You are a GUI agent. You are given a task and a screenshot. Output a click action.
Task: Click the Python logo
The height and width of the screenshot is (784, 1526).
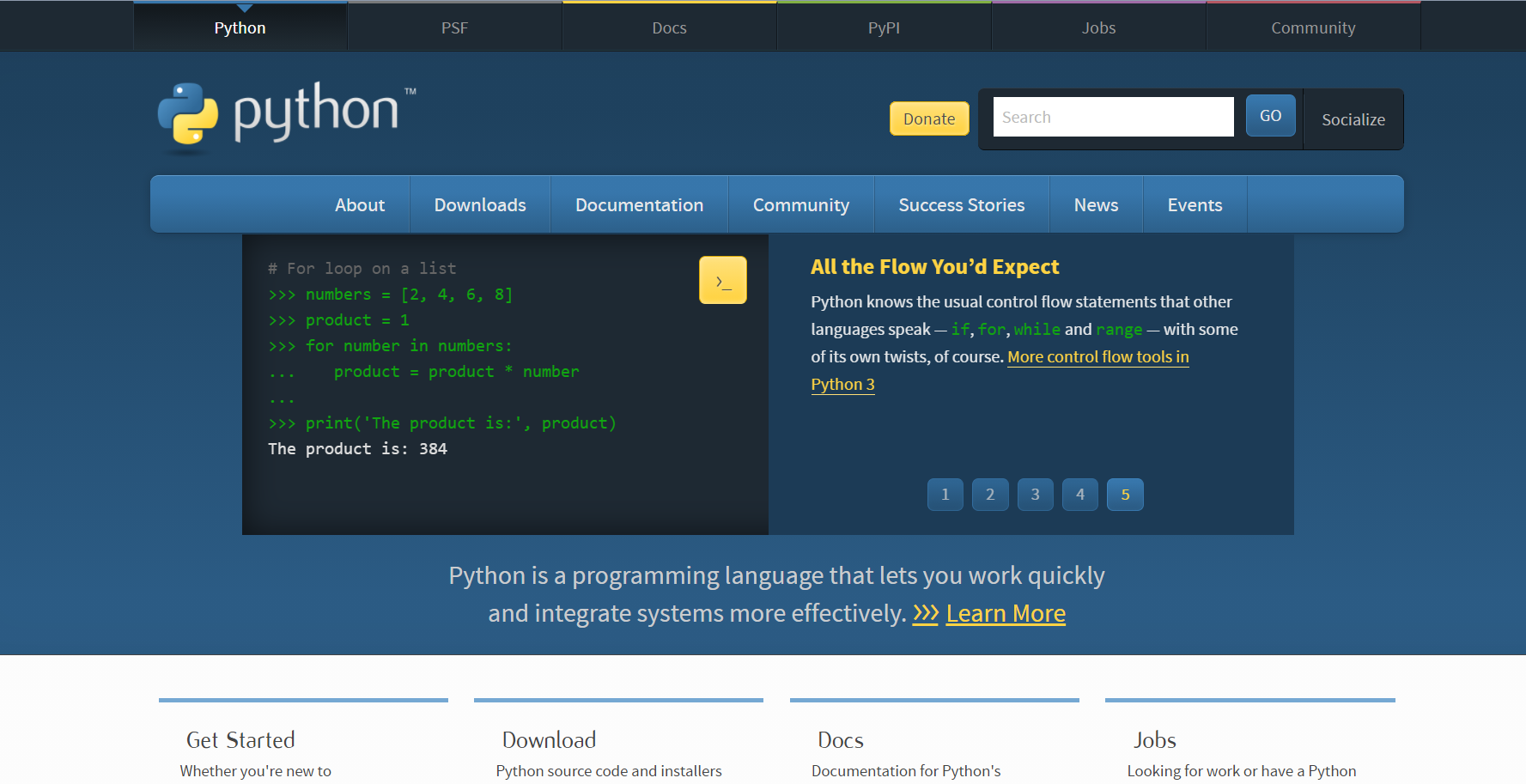point(284,116)
